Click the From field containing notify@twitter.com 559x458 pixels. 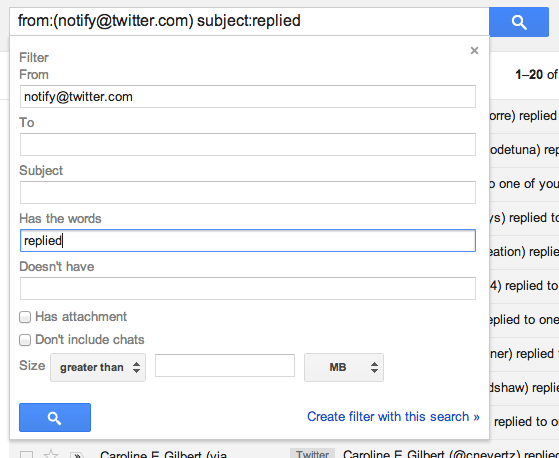pyautogui.click(x=248, y=97)
